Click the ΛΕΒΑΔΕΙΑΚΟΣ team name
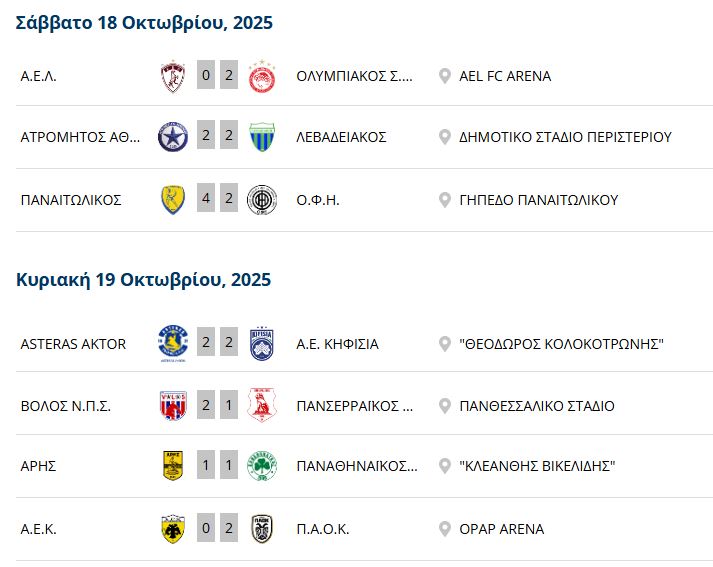This screenshot has width=713, height=567. [x=341, y=138]
